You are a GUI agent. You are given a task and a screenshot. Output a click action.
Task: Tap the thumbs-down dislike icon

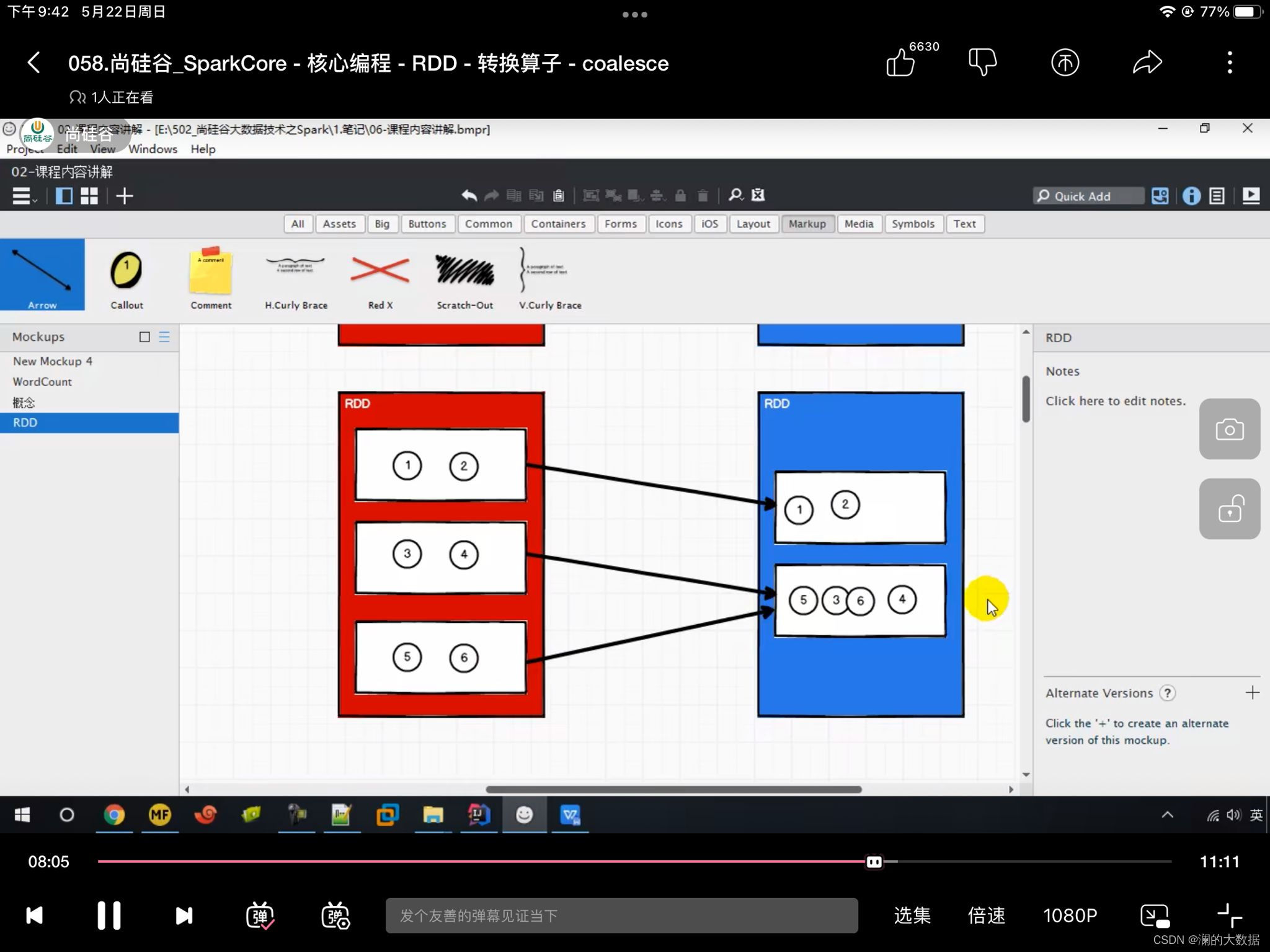click(982, 63)
